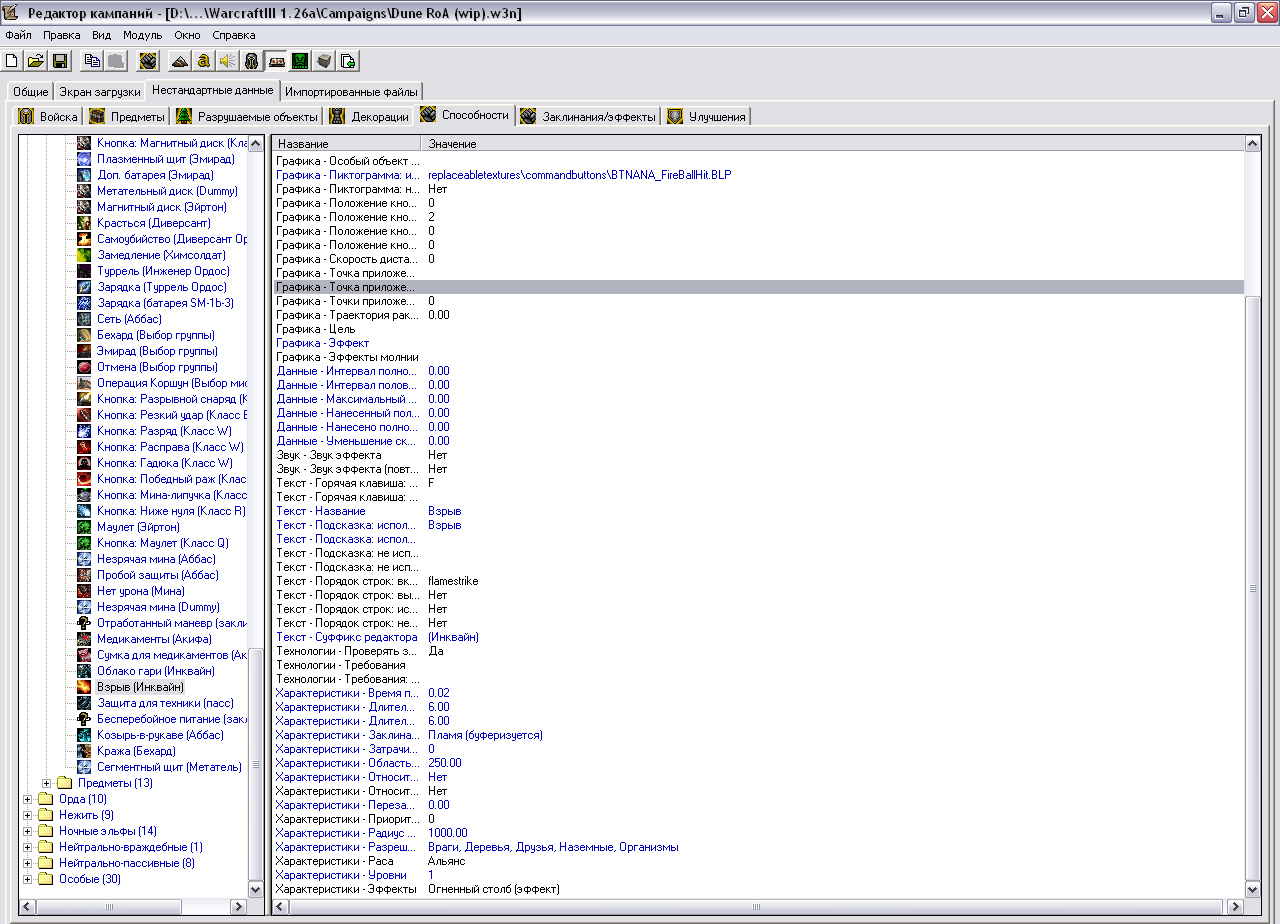Open the Правка menu
The width and height of the screenshot is (1280, 924).
coord(62,35)
